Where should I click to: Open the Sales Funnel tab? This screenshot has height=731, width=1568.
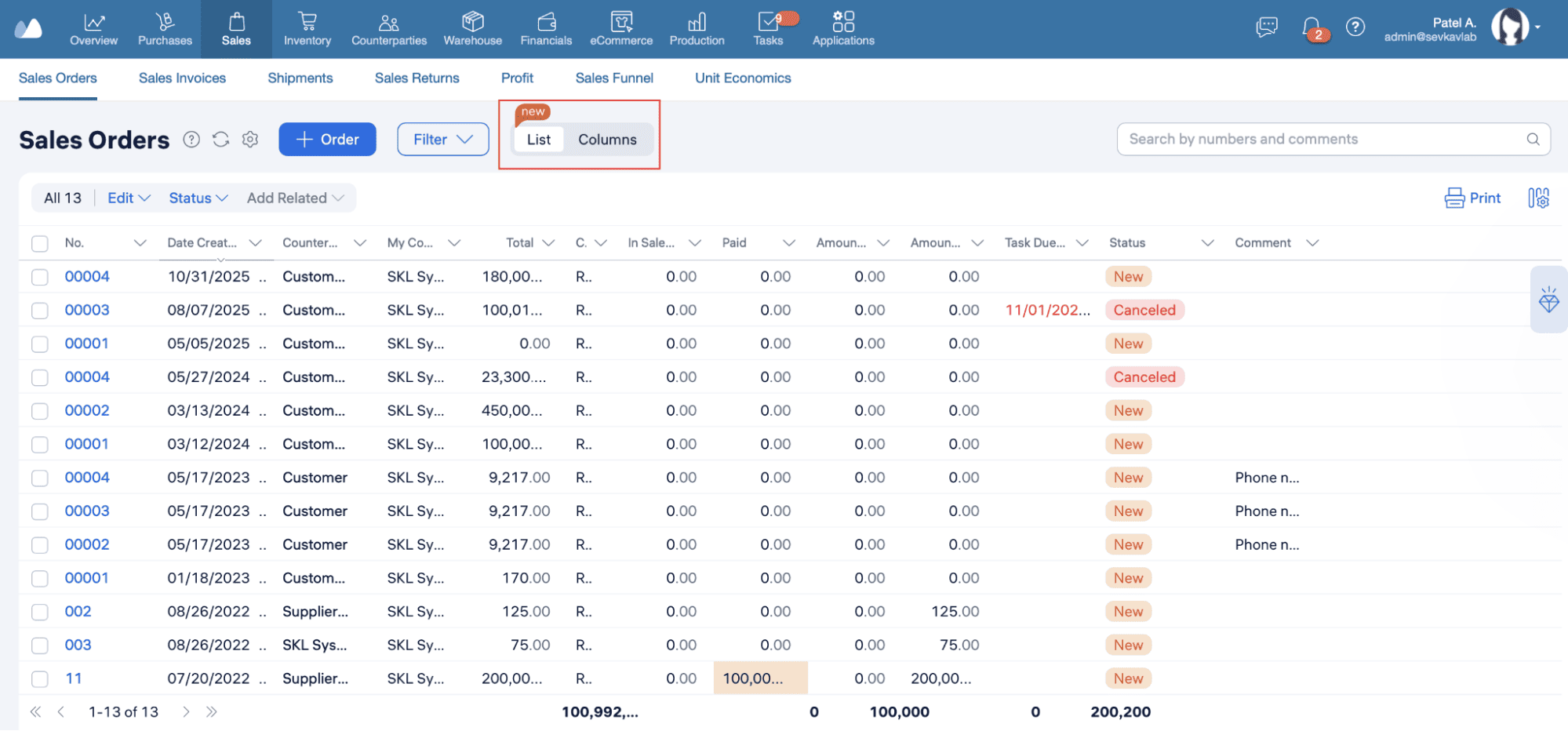pyautogui.click(x=614, y=78)
